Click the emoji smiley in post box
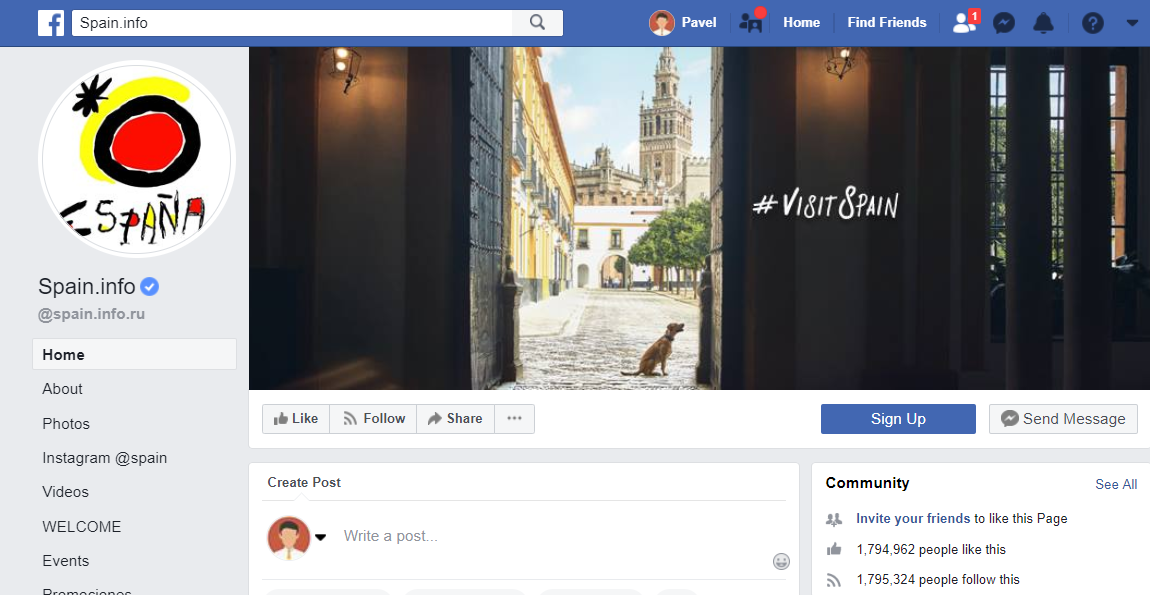Image resolution: width=1150 pixels, height=595 pixels. pos(781,561)
